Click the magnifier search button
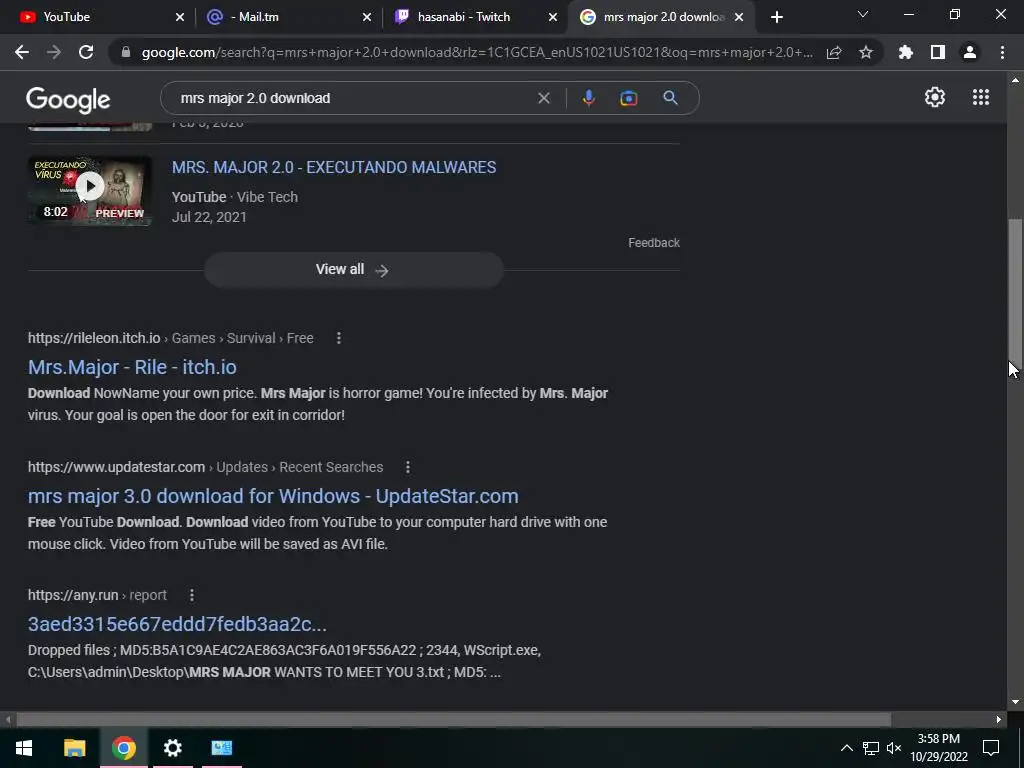Image resolution: width=1024 pixels, height=768 pixels. point(670,98)
